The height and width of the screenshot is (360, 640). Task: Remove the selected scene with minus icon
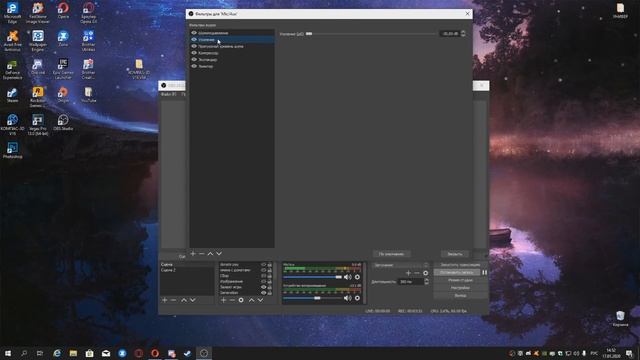point(173,300)
